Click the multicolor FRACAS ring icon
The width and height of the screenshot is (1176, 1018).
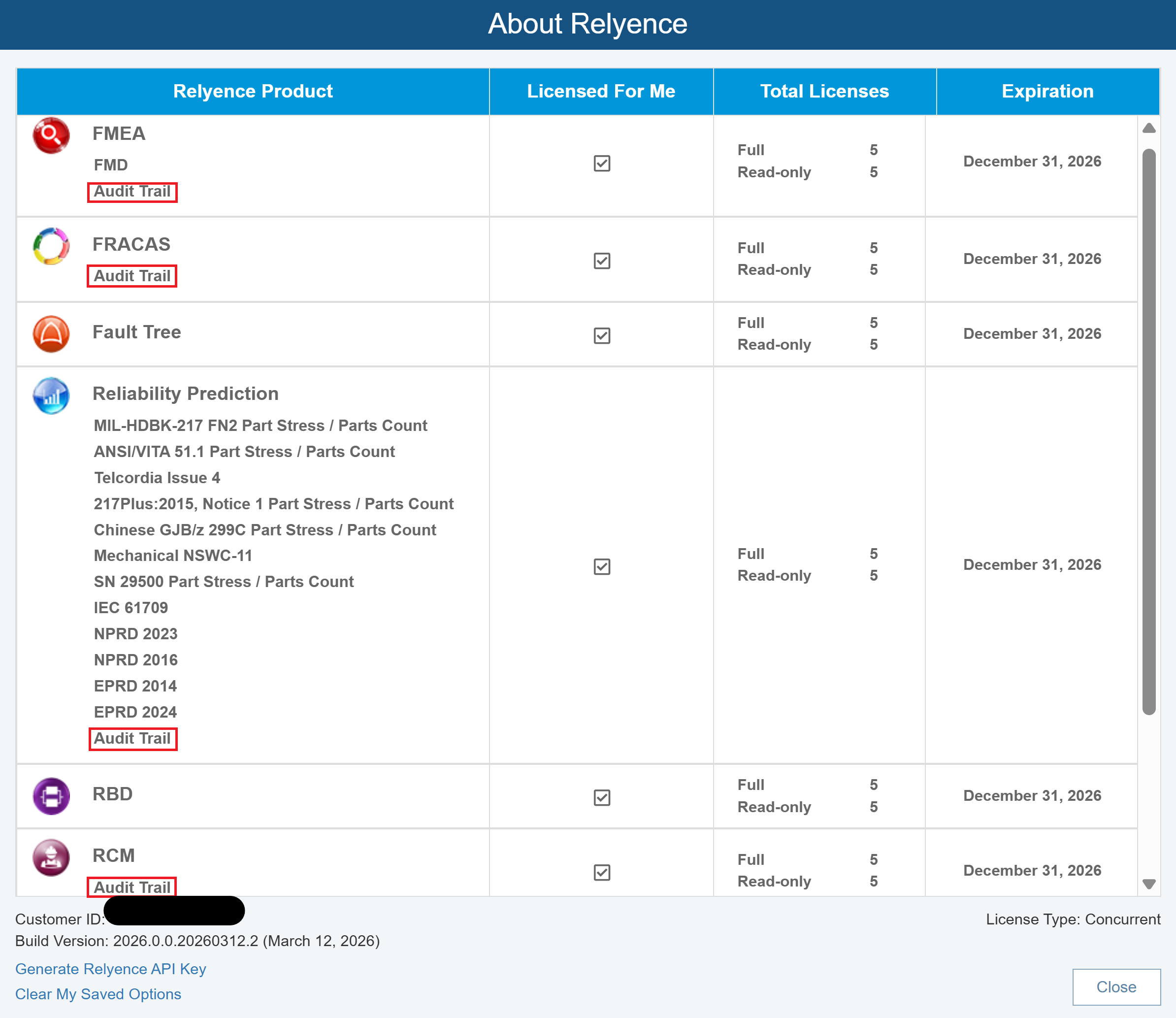coord(51,246)
